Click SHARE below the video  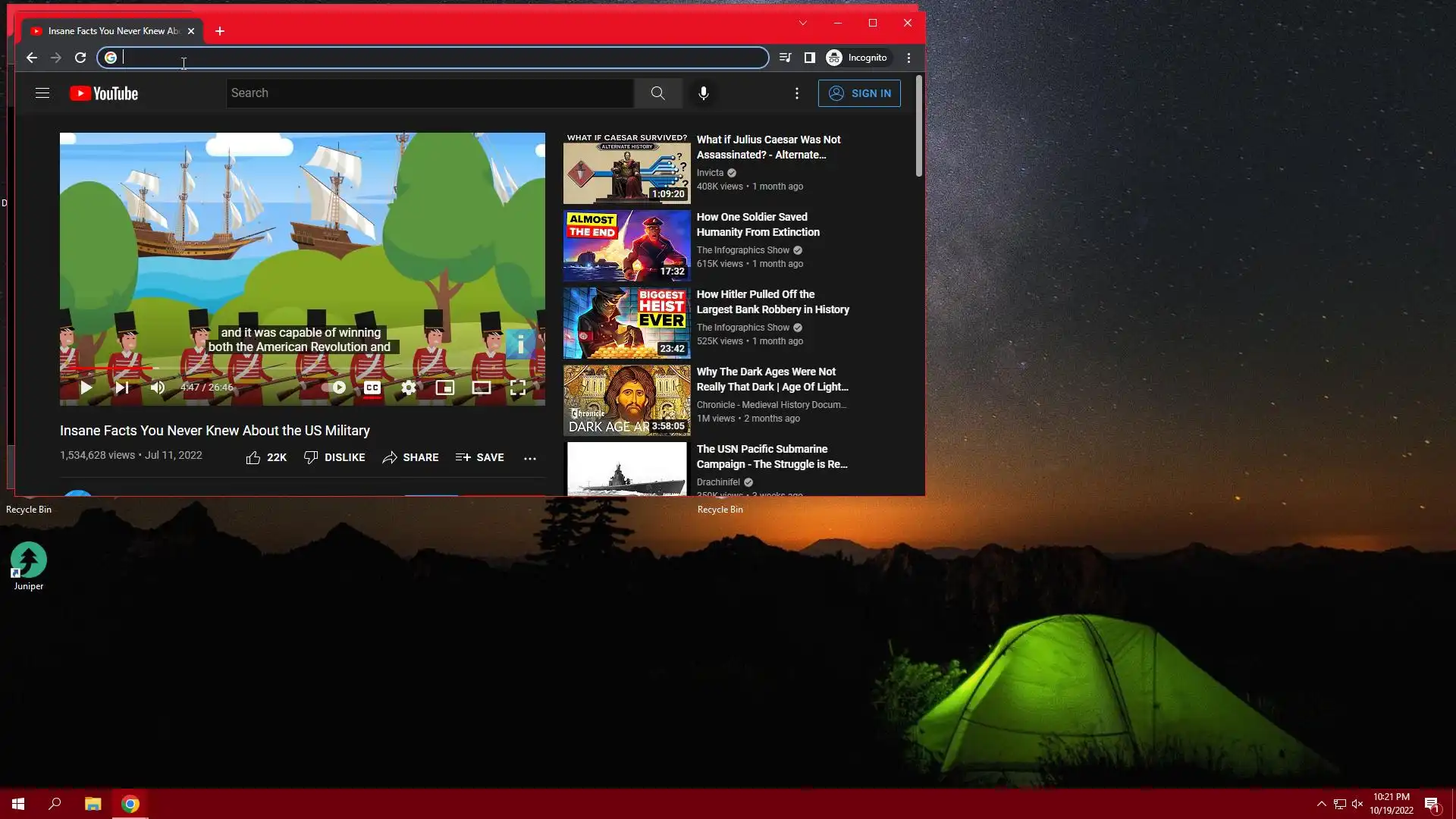pyautogui.click(x=410, y=457)
